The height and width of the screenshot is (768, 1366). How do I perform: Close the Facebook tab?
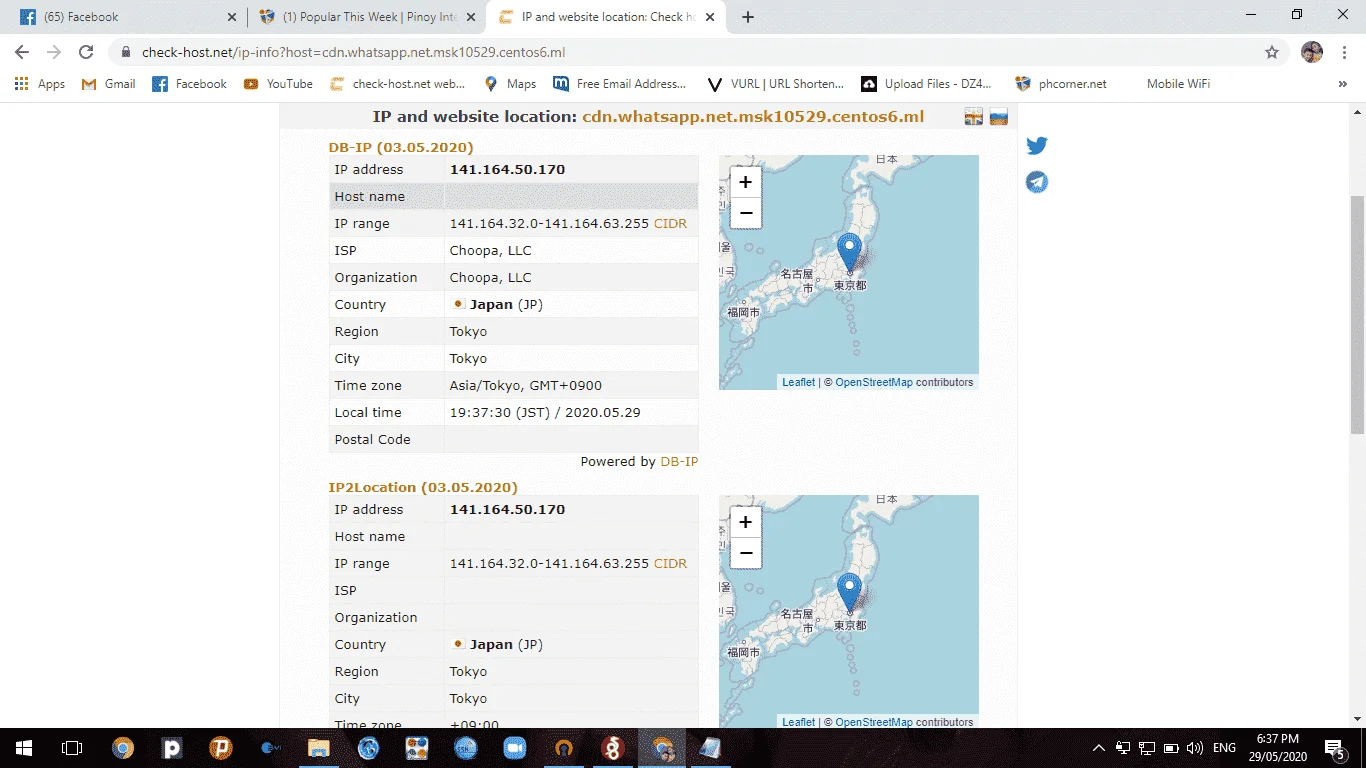[x=232, y=17]
